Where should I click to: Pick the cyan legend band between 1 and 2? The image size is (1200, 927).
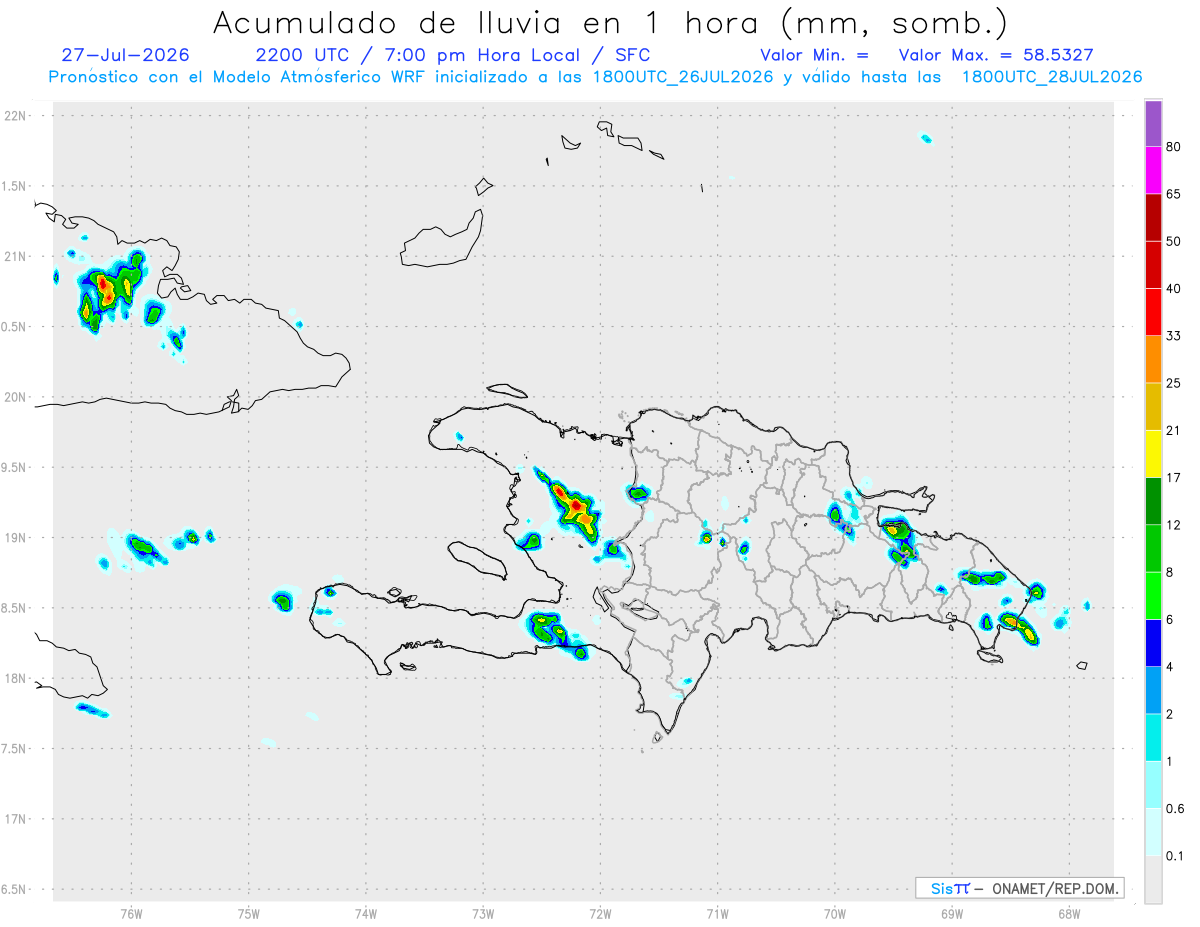click(x=1153, y=738)
